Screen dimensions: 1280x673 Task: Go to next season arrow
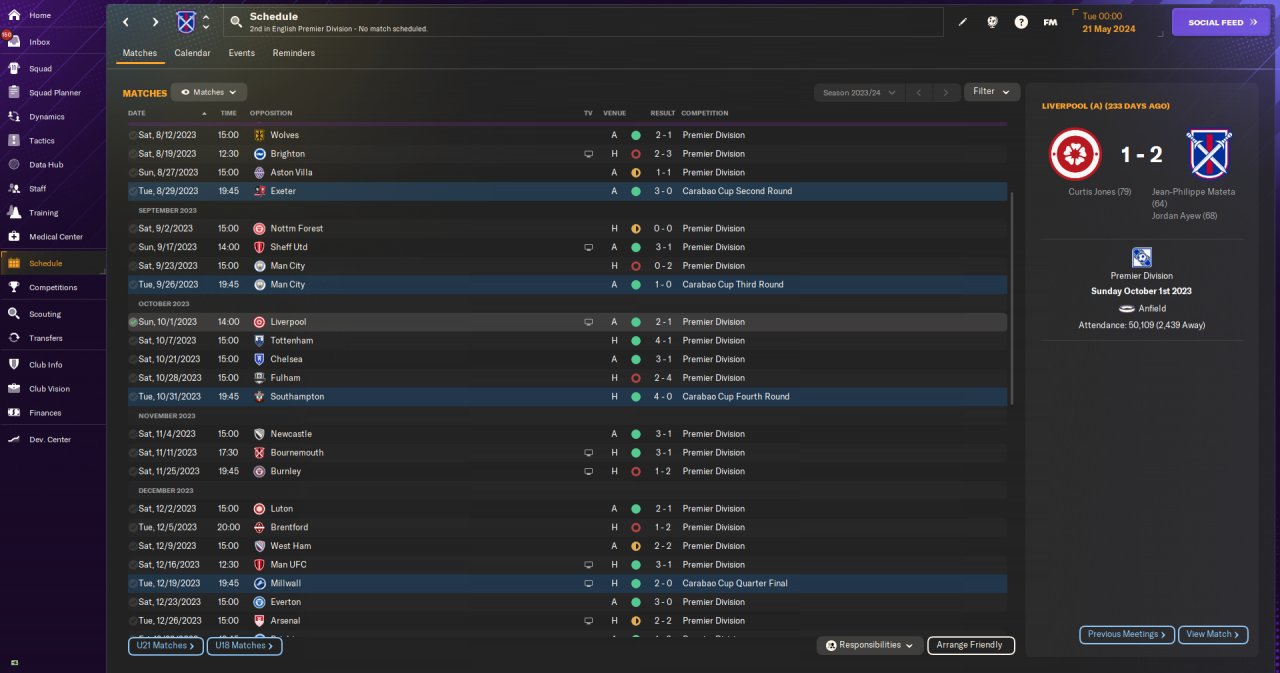[946, 92]
